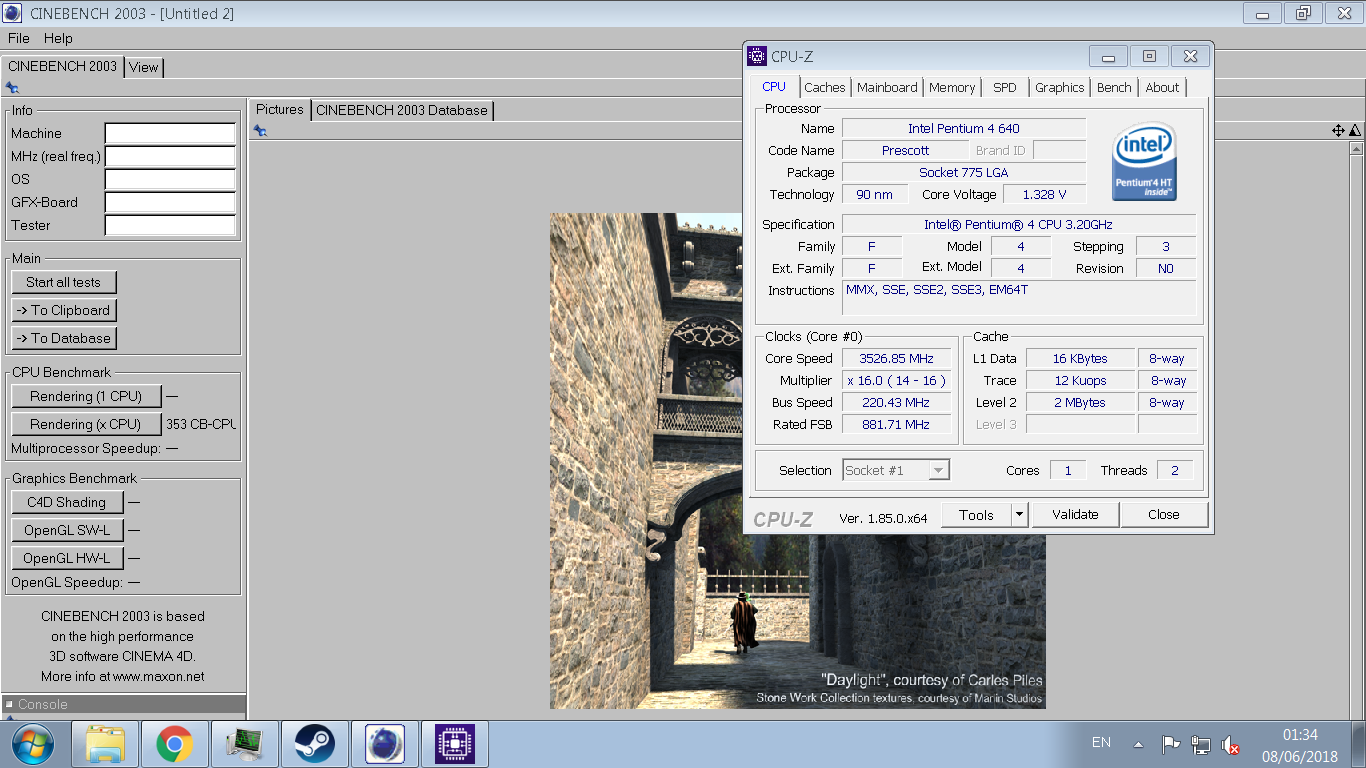1366x768 pixels.
Task: Click the Intel Pentium 4 HT logo
Action: coord(1144,163)
